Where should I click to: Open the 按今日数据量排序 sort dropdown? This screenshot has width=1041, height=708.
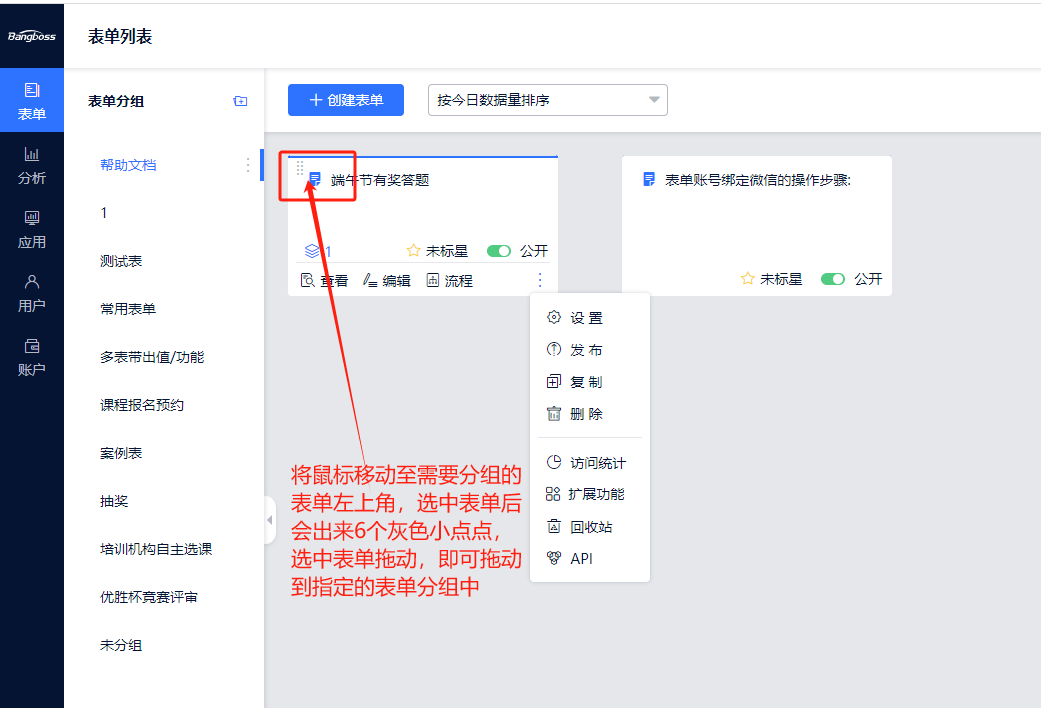tap(547, 100)
